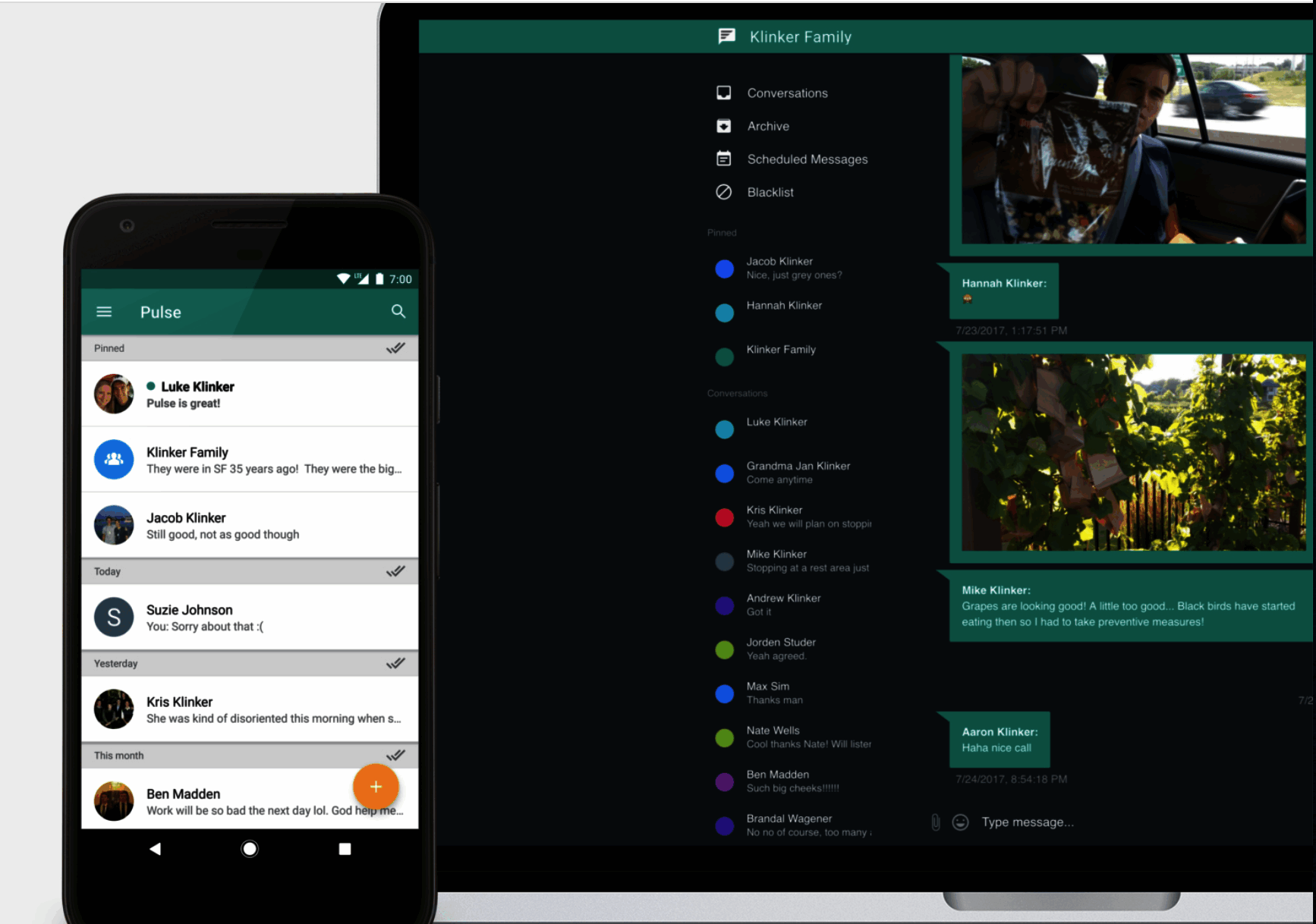The width and height of the screenshot is (1316, 924).
Task: Tap the Android recent apps square button
Action: coord(345,849)
